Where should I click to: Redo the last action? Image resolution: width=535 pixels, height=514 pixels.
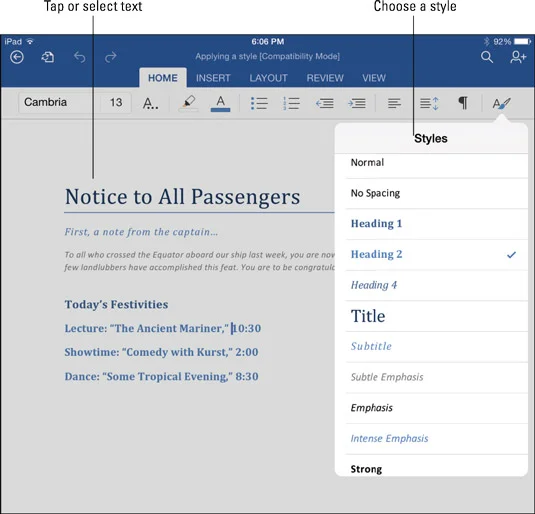point(111,57)
